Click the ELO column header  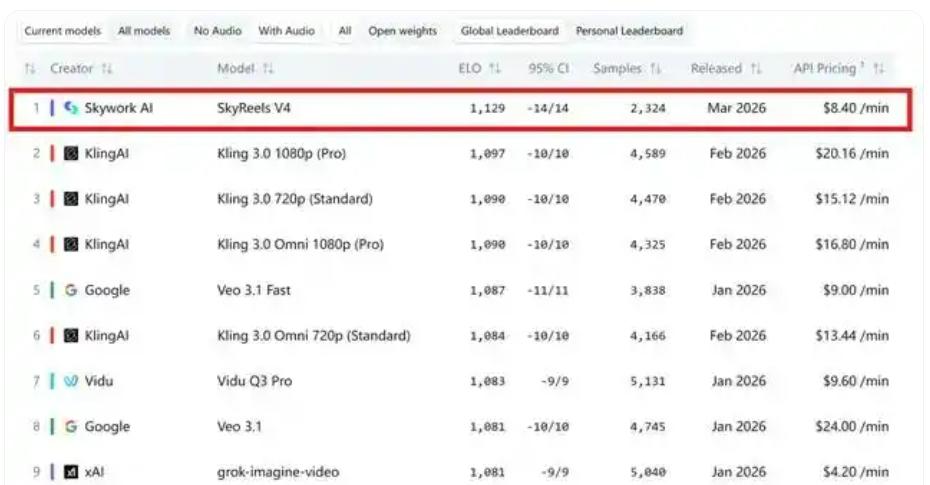click(470, 69)
